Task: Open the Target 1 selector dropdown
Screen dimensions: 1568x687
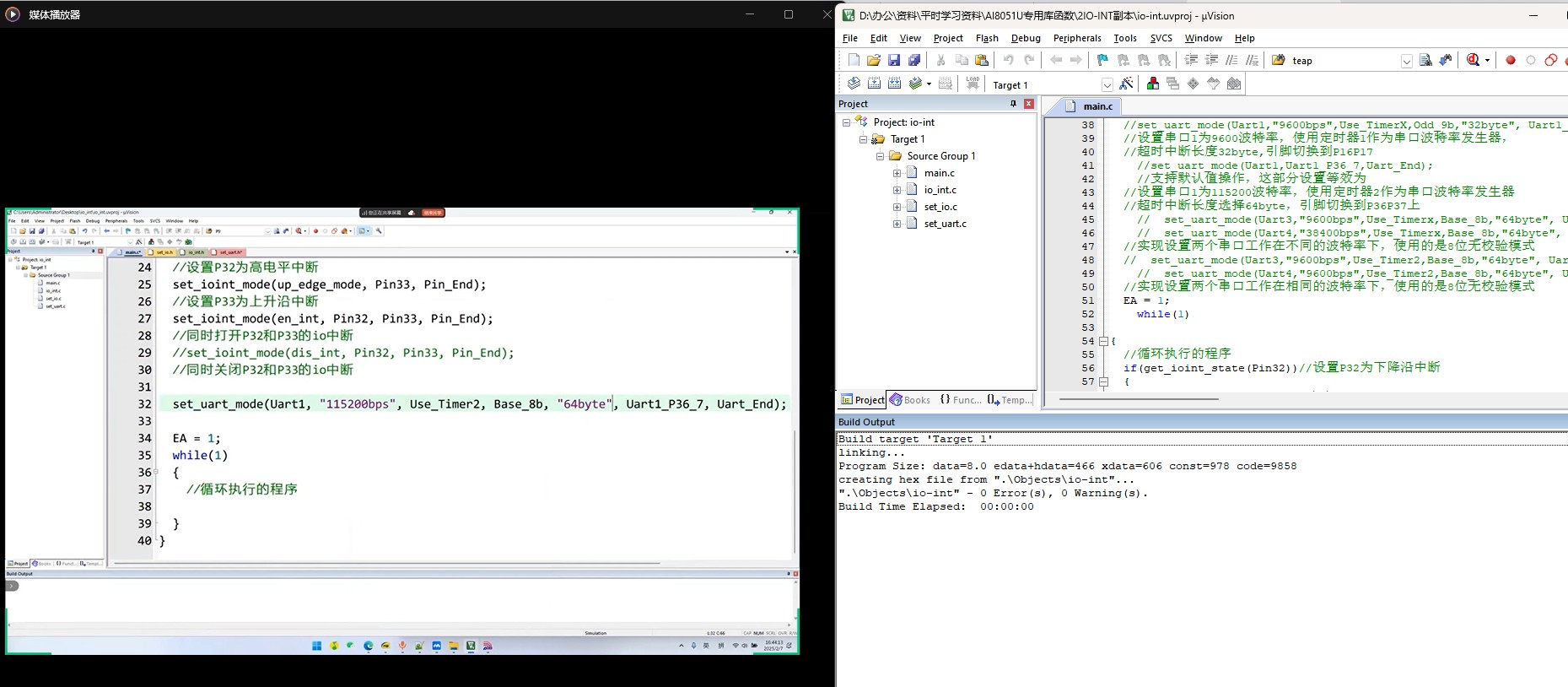Action: click(x=1107, y=84)
